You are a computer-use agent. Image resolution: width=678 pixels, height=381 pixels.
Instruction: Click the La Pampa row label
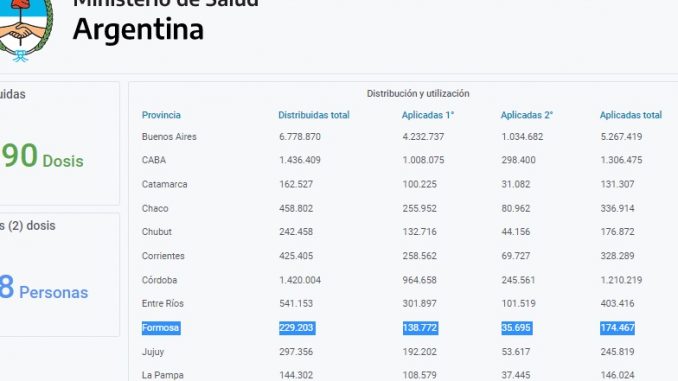[163, 375]
